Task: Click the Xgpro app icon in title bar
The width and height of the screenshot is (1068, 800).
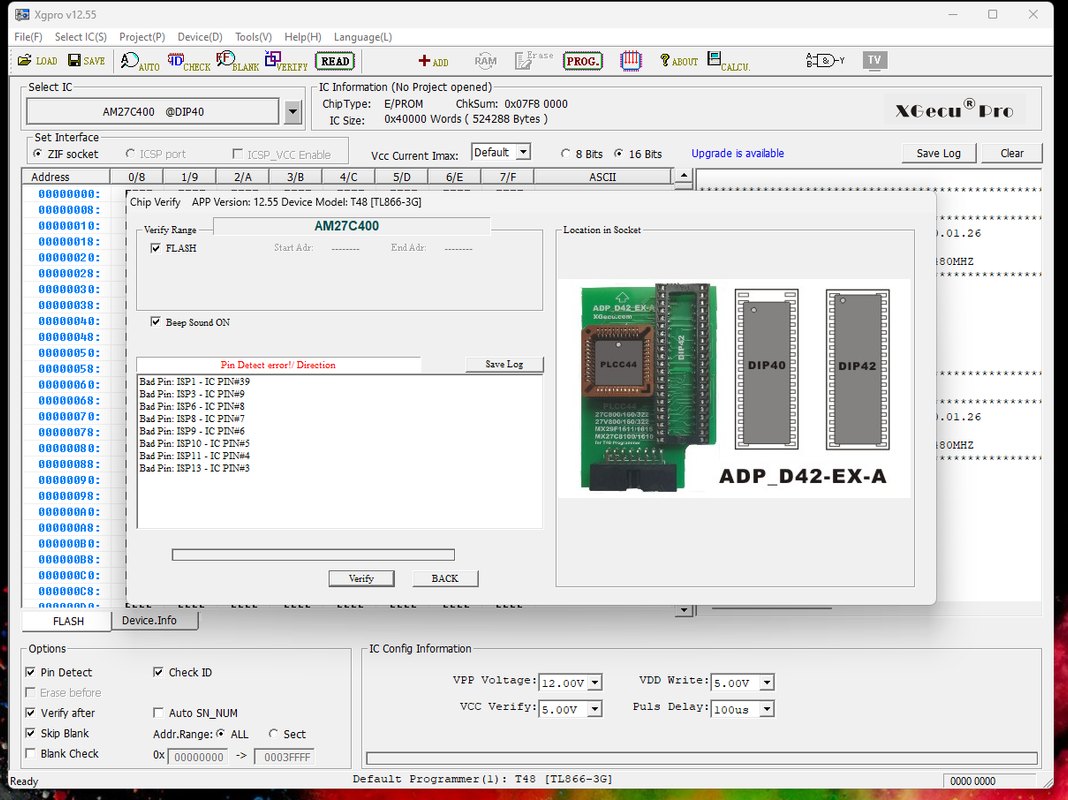Action: 22,14
